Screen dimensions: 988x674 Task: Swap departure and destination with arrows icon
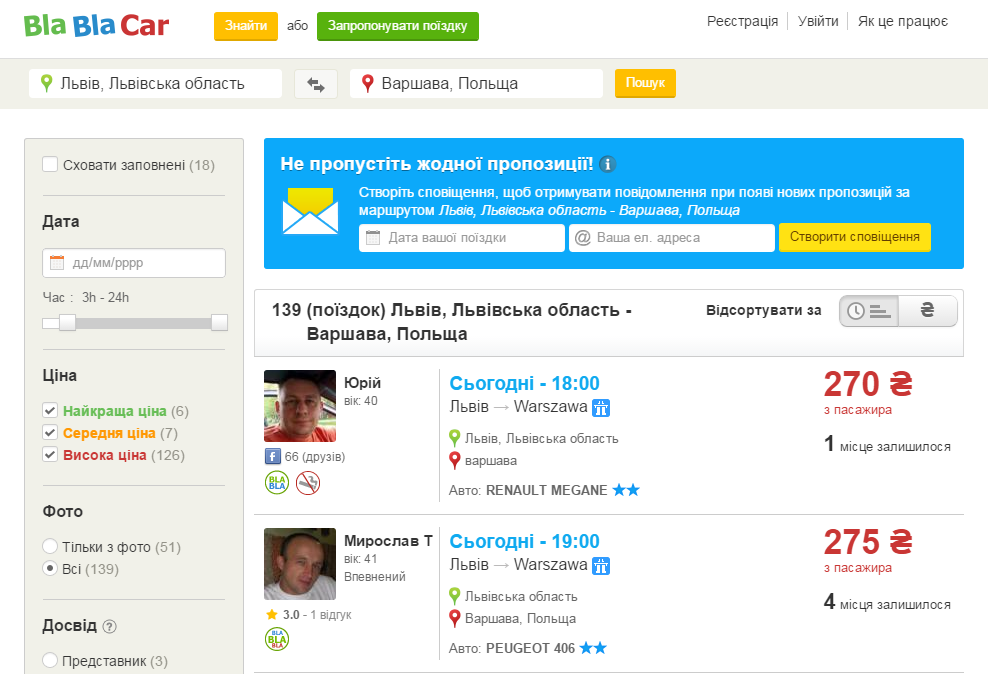coord(316,84)
